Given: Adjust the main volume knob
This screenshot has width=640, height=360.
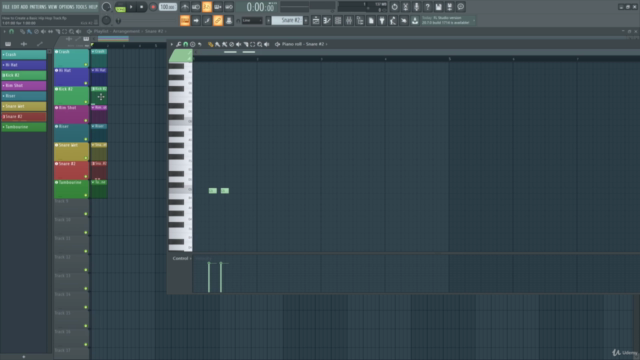Looking at the screenshot, I should click(x=106, y=7).
